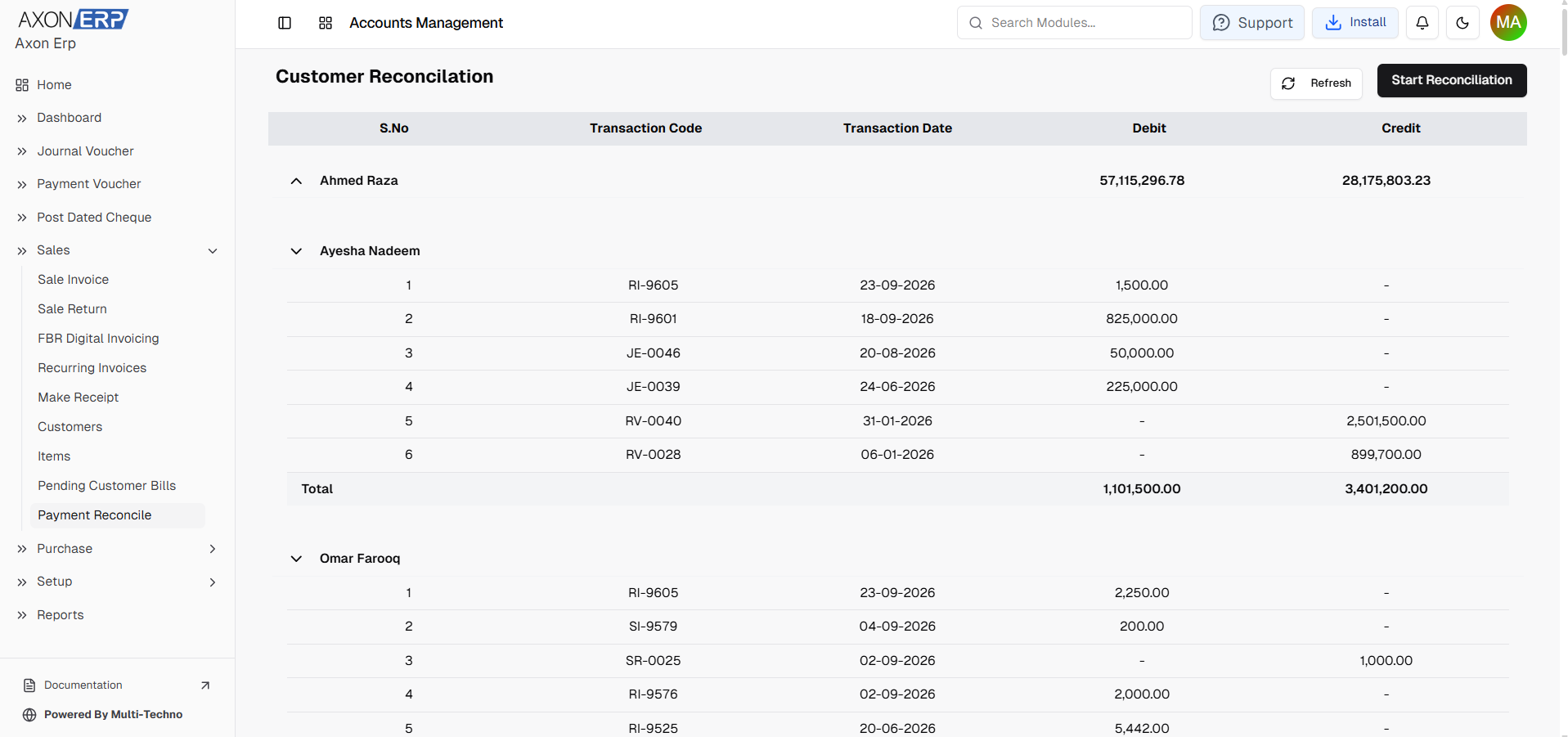Image resolution: width=1568 pixels, height=737 pixels.
Task: Click transaction code RV-0028
Action: (x=653, y=455)
